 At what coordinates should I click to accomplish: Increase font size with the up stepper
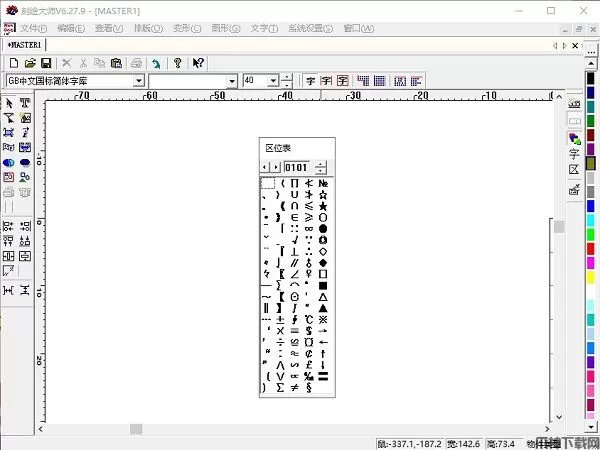click(x=287, y=77)
